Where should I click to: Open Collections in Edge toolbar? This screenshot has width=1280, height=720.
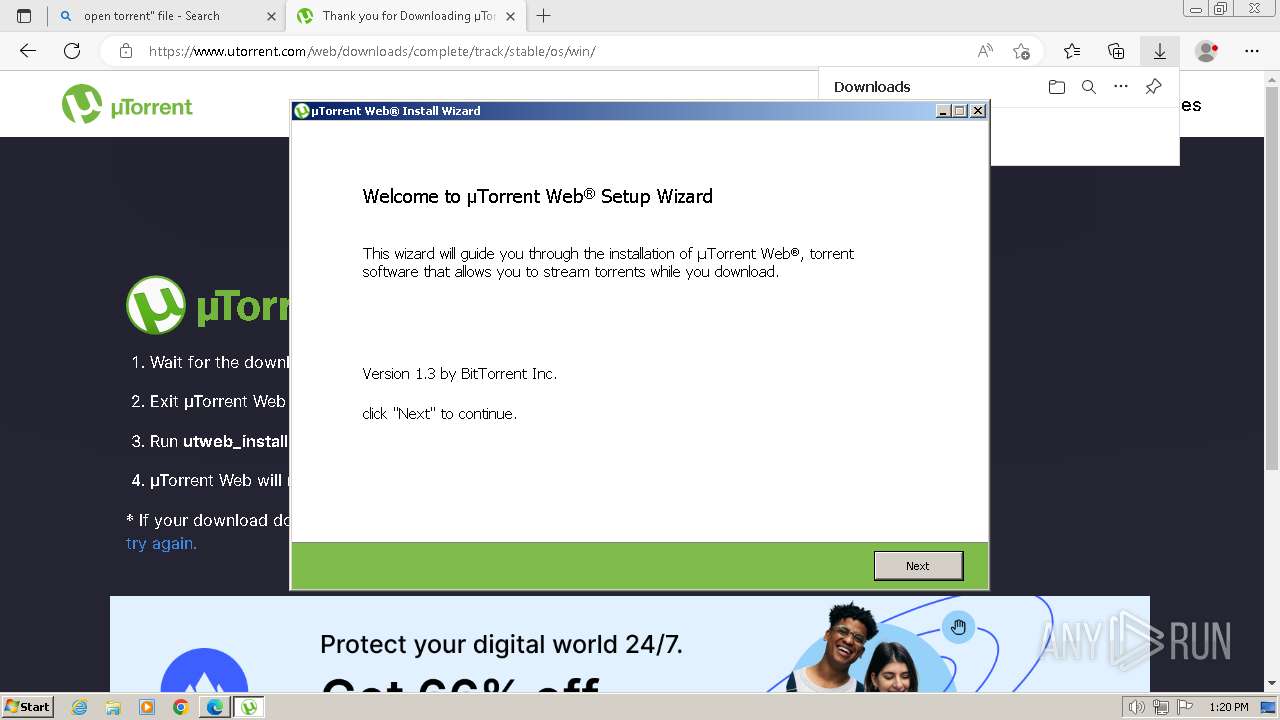click(1116, 51)
